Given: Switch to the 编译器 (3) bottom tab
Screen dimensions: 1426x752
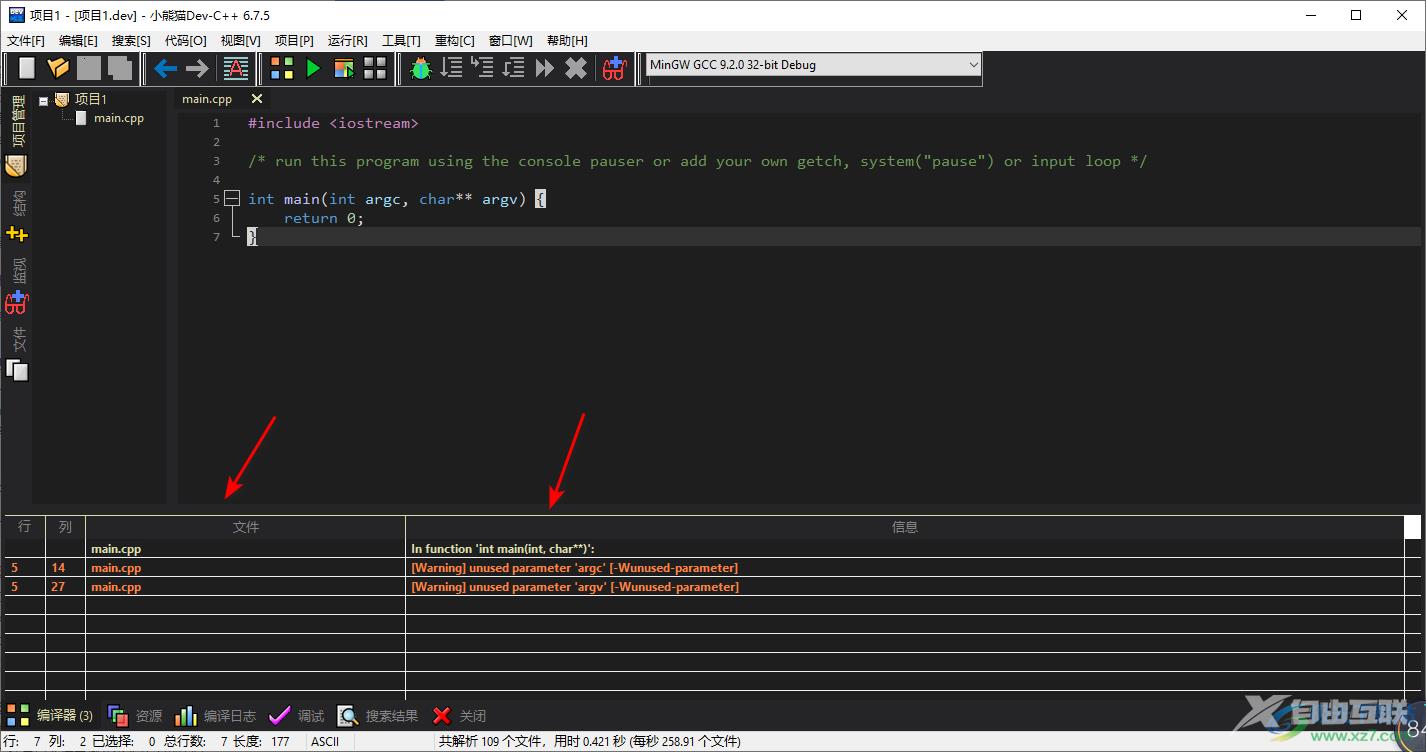Looking at the screenshot, I should click(50, 715).
